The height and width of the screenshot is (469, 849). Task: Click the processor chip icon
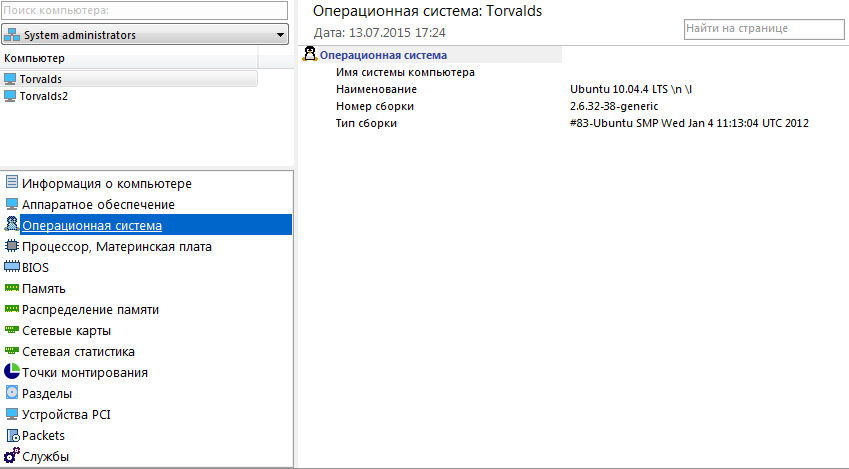pyautogui.click(x=11, y=246)
